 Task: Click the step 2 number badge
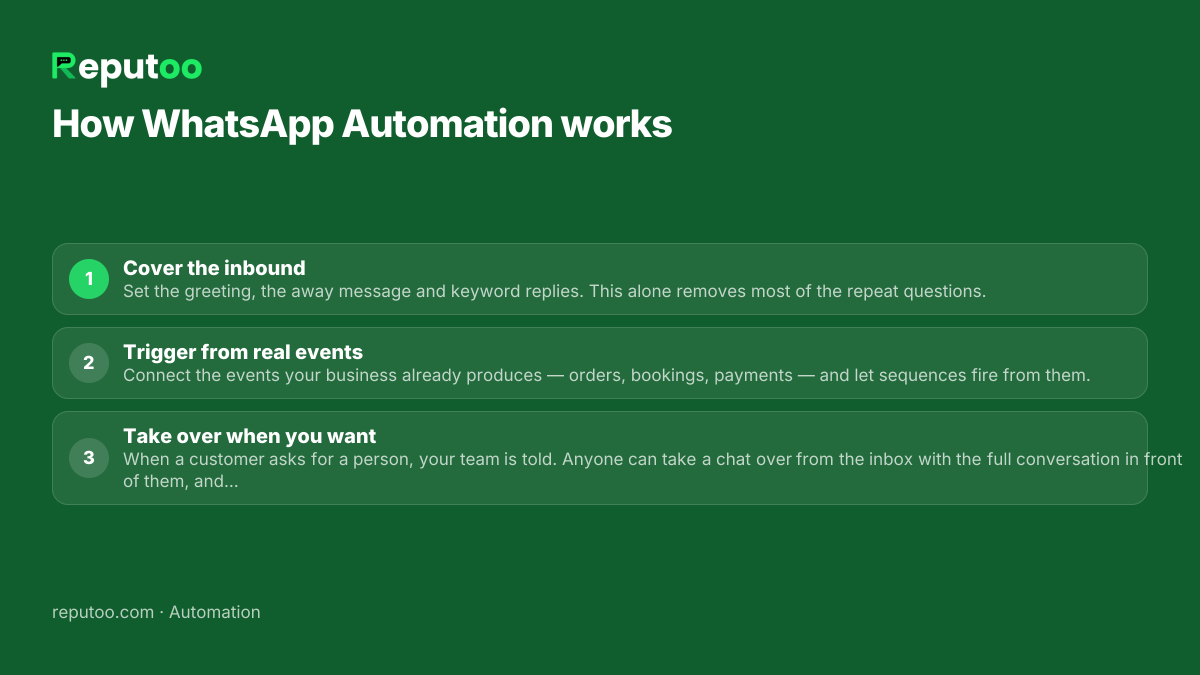coord(89,363)
